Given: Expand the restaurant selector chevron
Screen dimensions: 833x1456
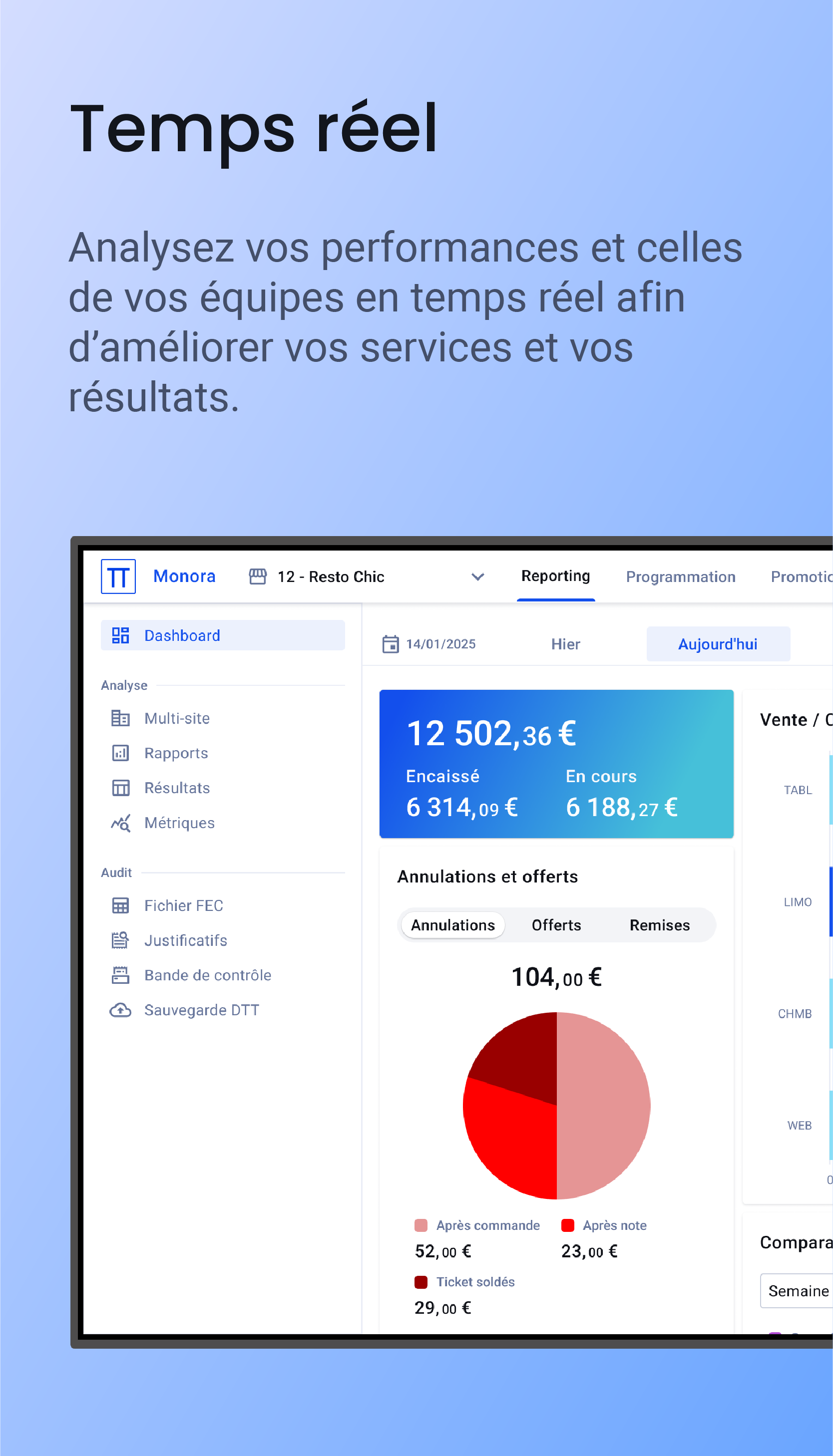Looking at the screenshot, I should (478, 577).
